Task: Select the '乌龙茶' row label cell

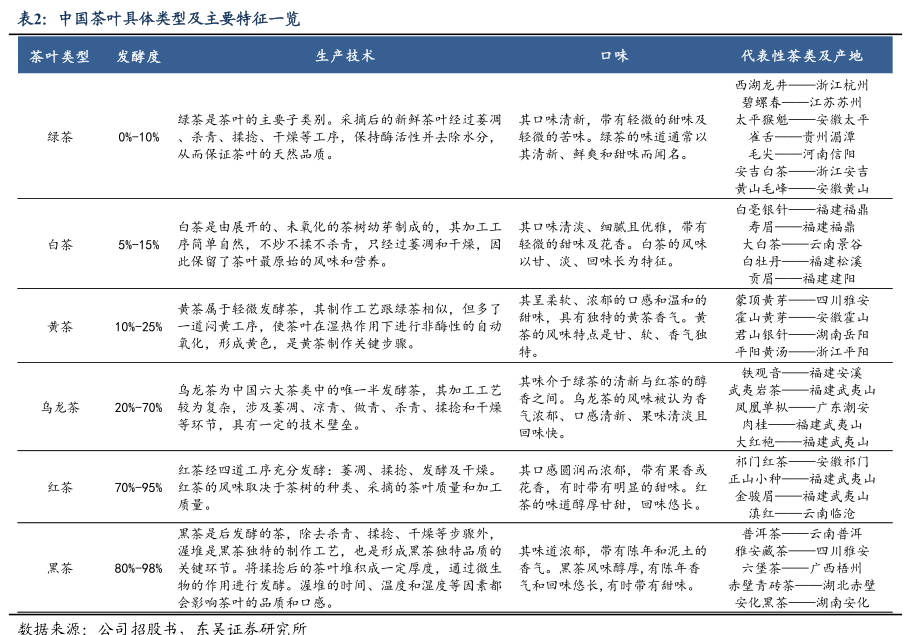Action: [x=59, y=408]
